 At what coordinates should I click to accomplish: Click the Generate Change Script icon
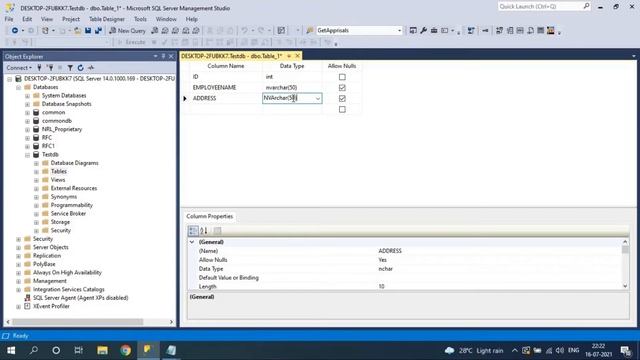[x=471, y=31]
